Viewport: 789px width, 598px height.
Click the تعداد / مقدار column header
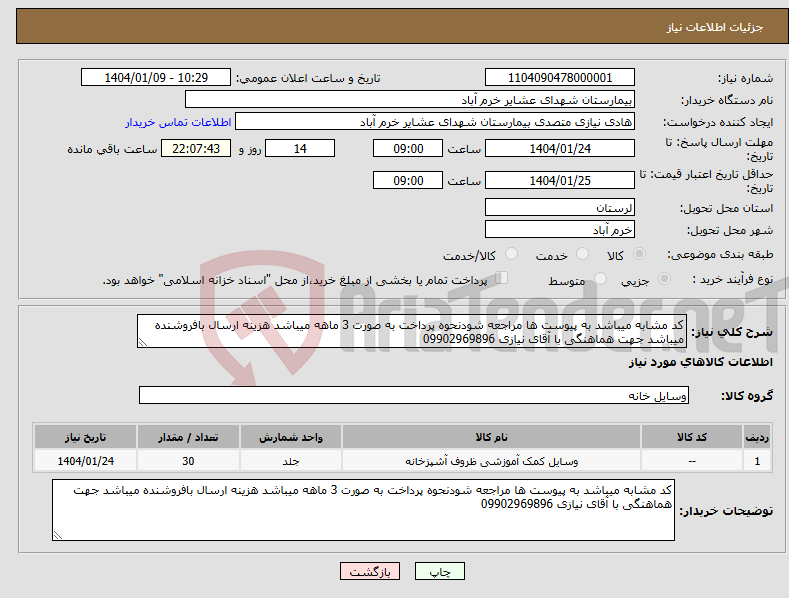pos(188,437)
